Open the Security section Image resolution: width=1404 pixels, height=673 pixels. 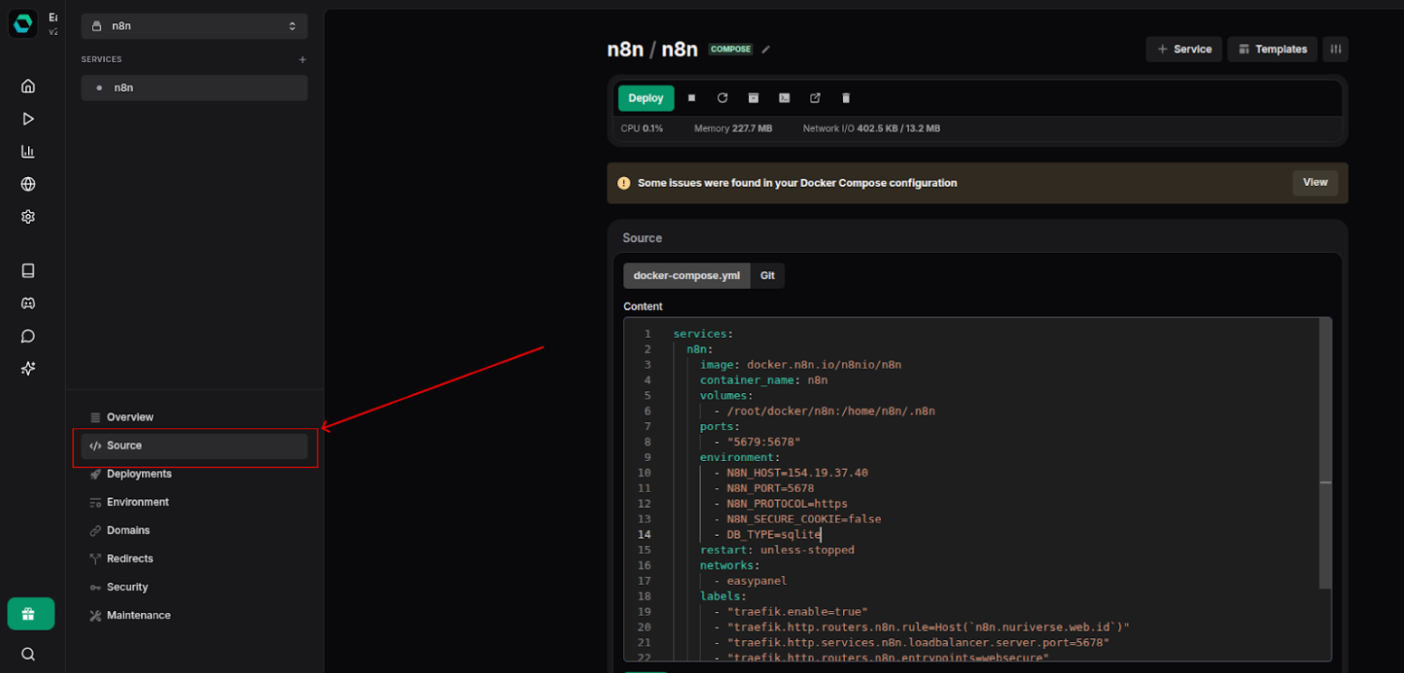pyautogui.click(x=194, y=587)
